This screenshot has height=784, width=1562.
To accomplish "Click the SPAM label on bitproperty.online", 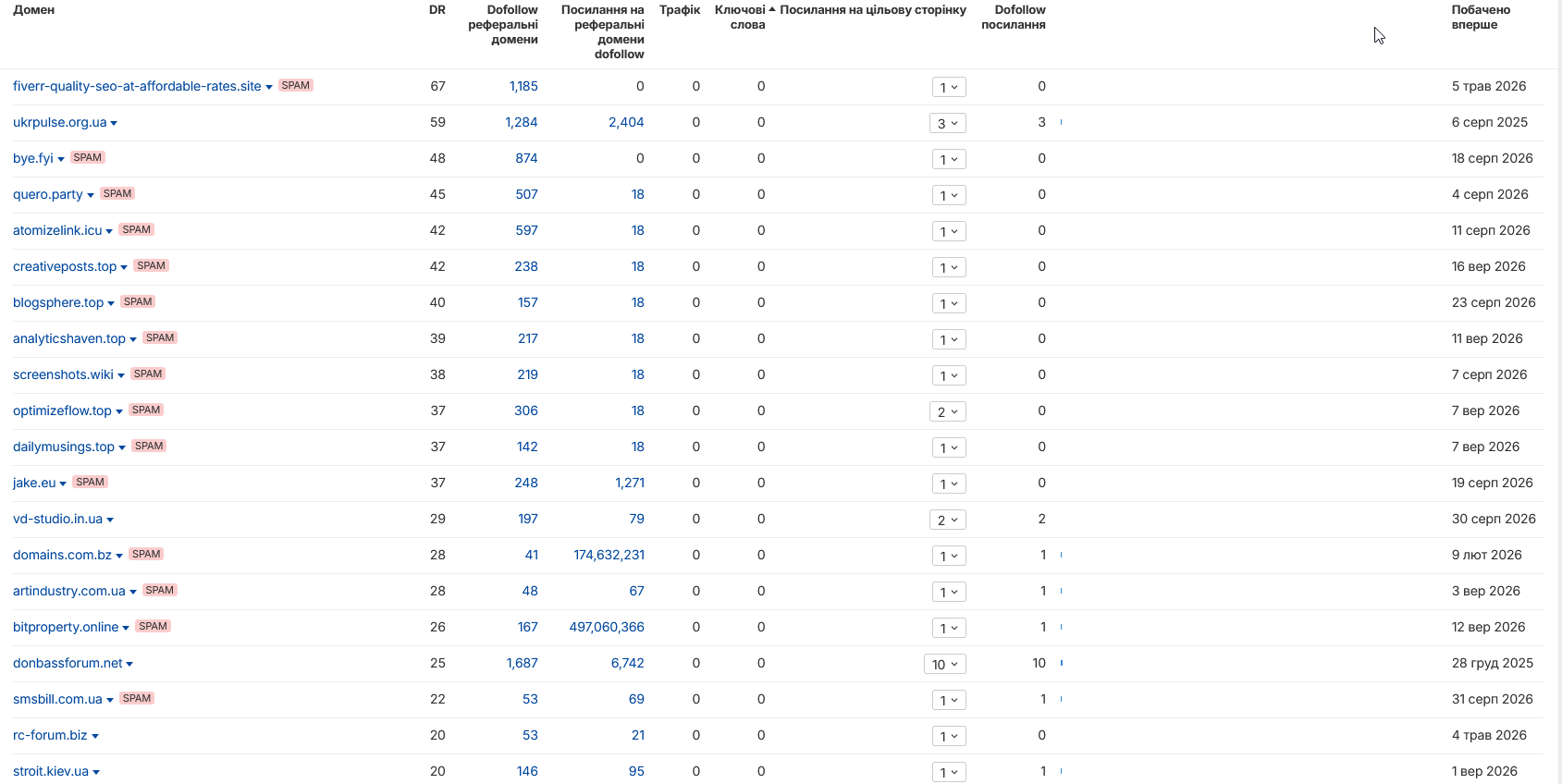I will pyautogui.click(x=153, y=626).
